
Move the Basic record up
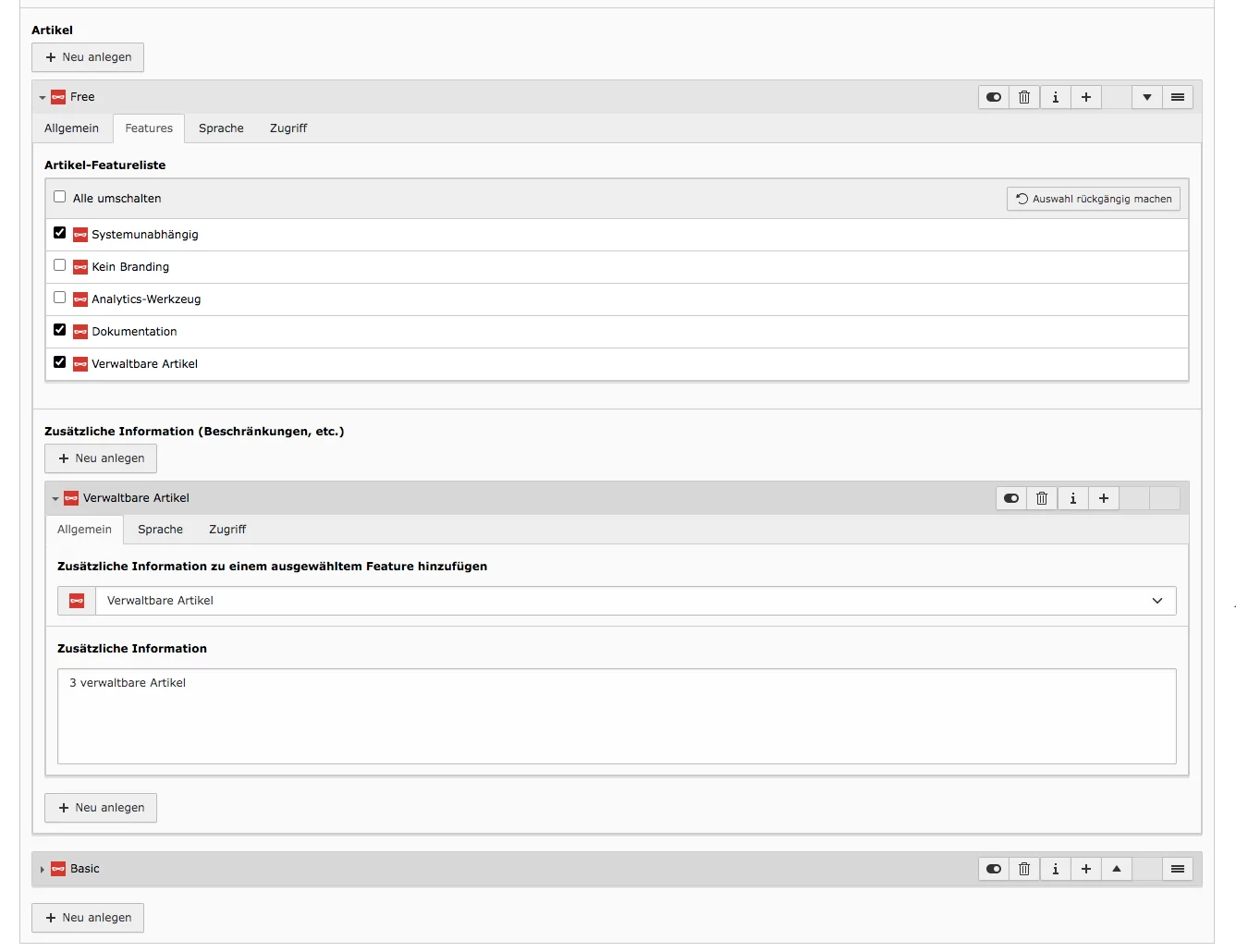tap(1116, 869)
